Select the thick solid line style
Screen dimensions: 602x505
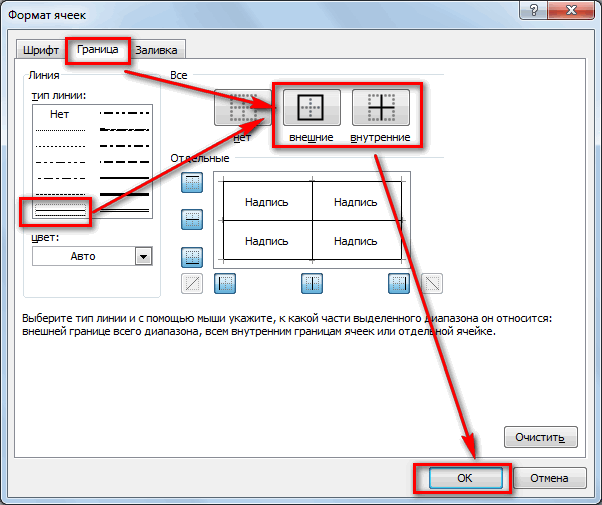click(124, 194)
